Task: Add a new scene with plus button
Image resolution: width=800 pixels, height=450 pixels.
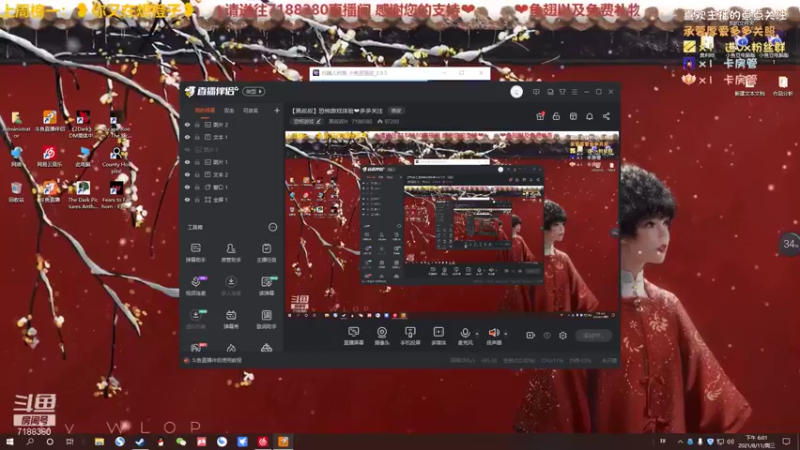Action: (277, 111)
